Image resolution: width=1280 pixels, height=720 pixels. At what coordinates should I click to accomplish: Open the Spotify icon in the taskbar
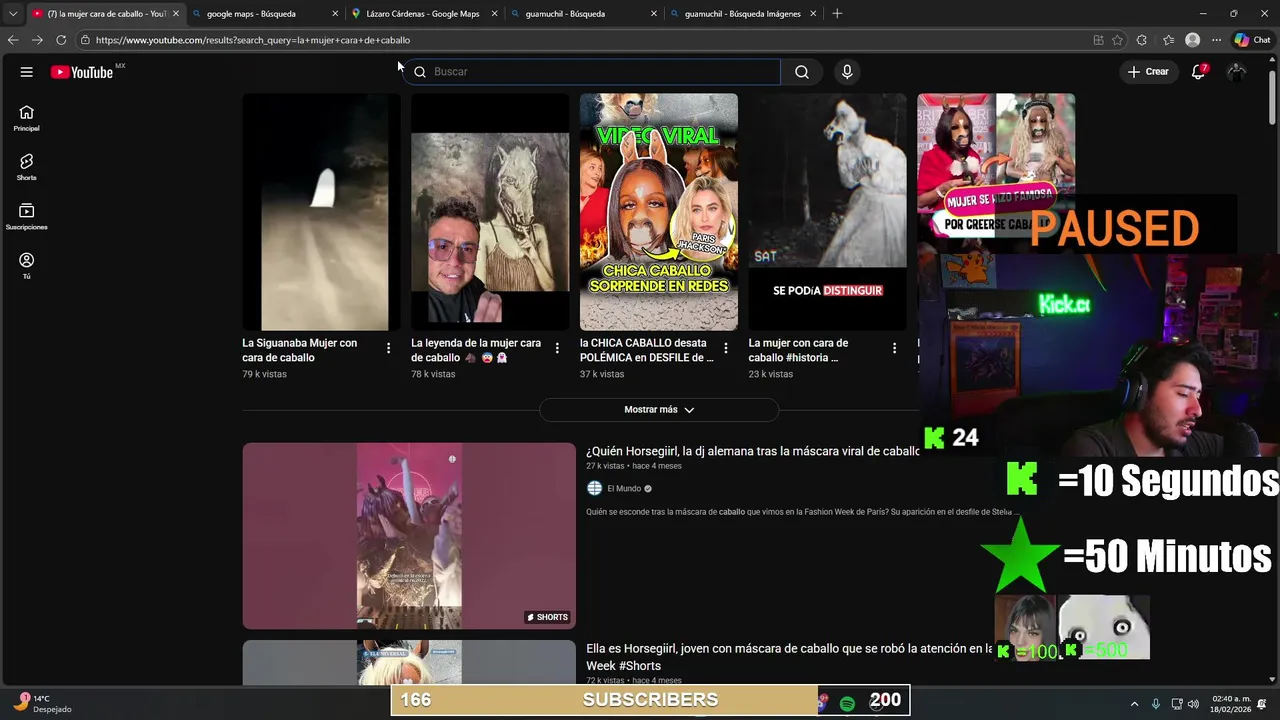click(847, 704)
